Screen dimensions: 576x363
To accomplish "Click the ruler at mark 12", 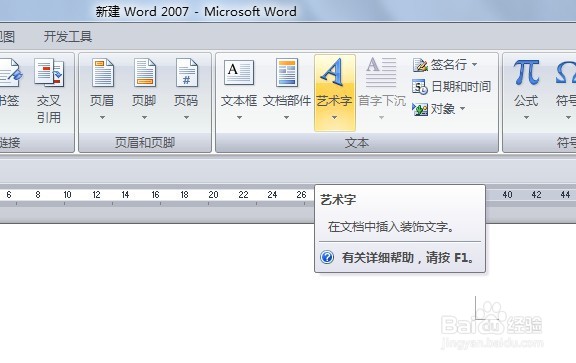I will (x=96, y=195).
